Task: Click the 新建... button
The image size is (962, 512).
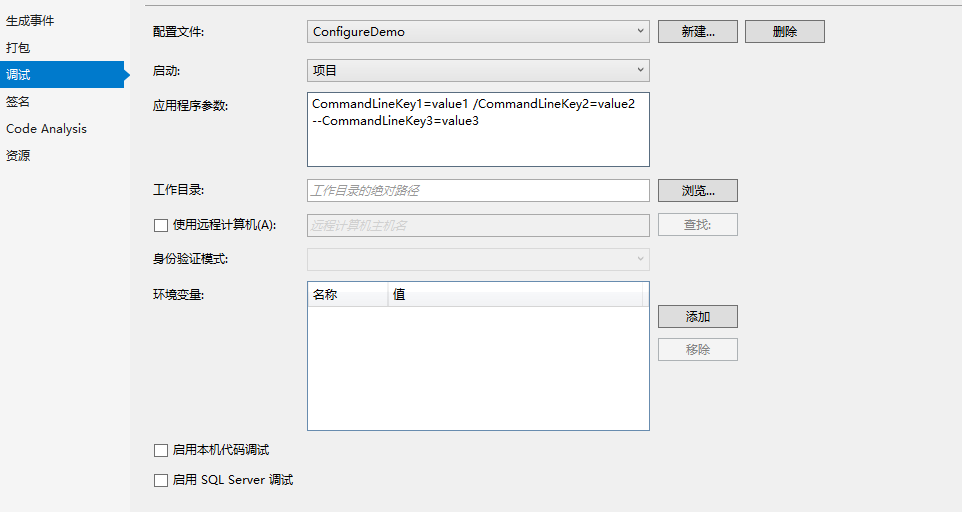Action: [698, 31]
